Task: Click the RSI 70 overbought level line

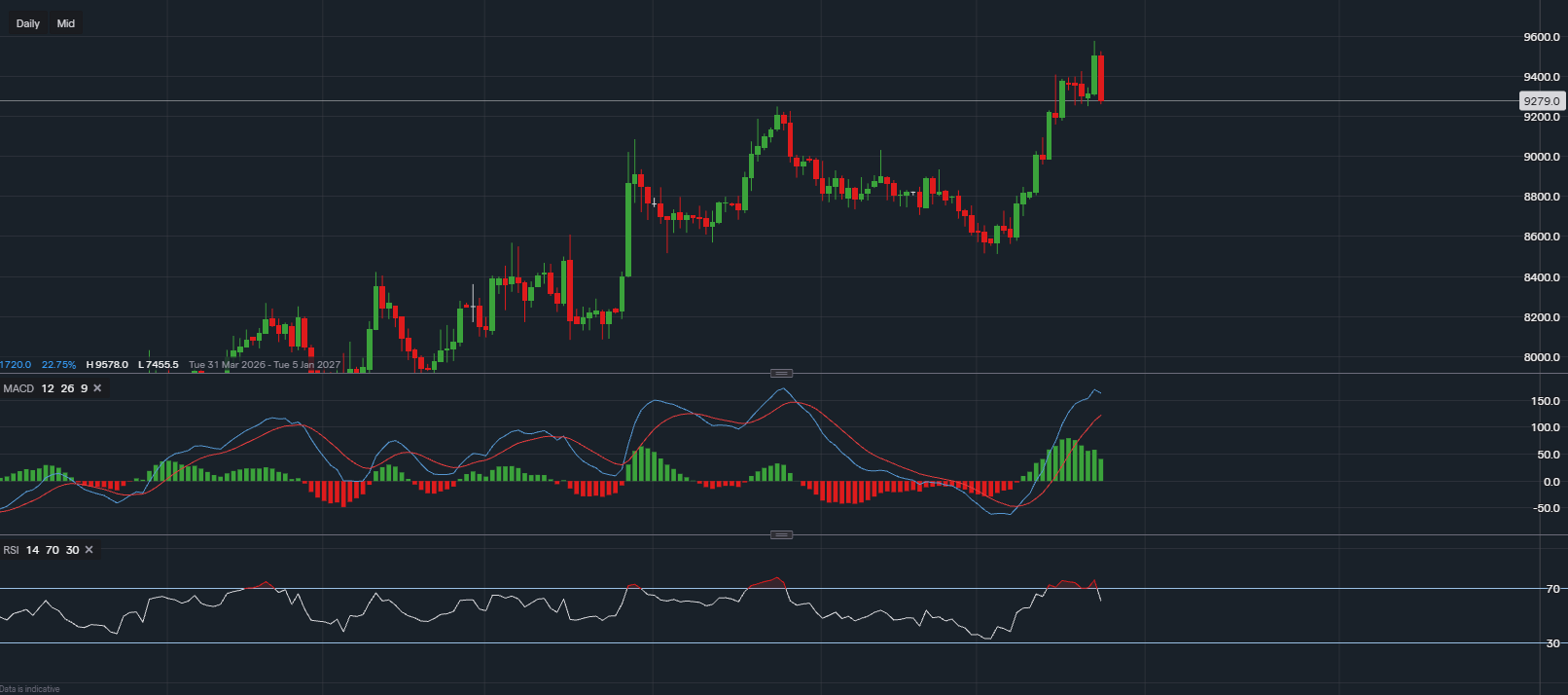Action: 768,588
